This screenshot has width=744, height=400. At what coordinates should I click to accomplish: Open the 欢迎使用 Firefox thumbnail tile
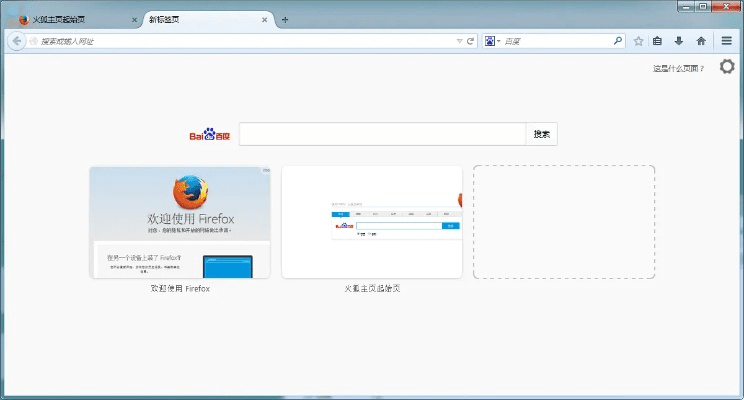[180, 222]
